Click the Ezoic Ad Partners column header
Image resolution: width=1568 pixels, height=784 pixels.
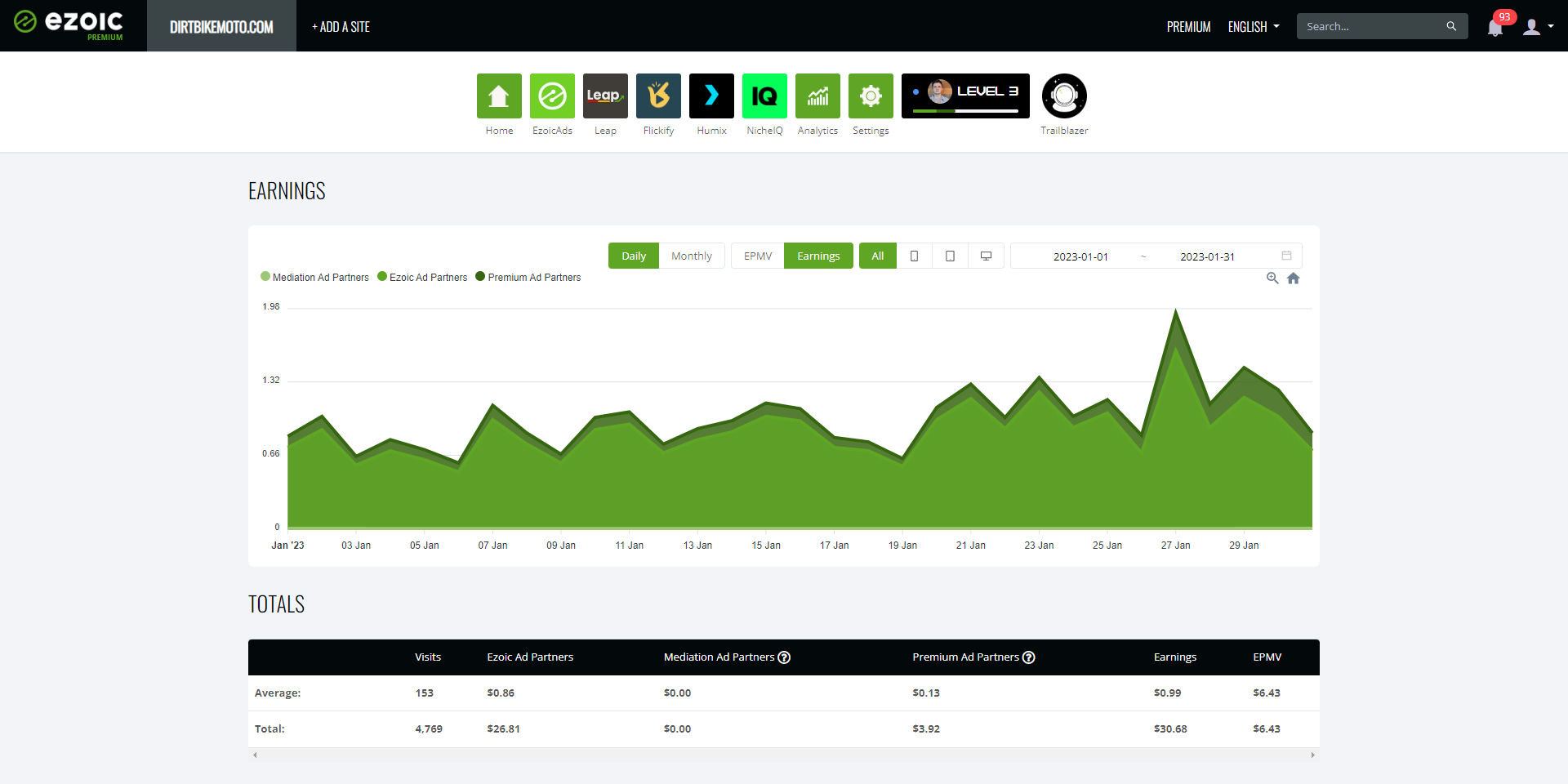pos(530,657)
